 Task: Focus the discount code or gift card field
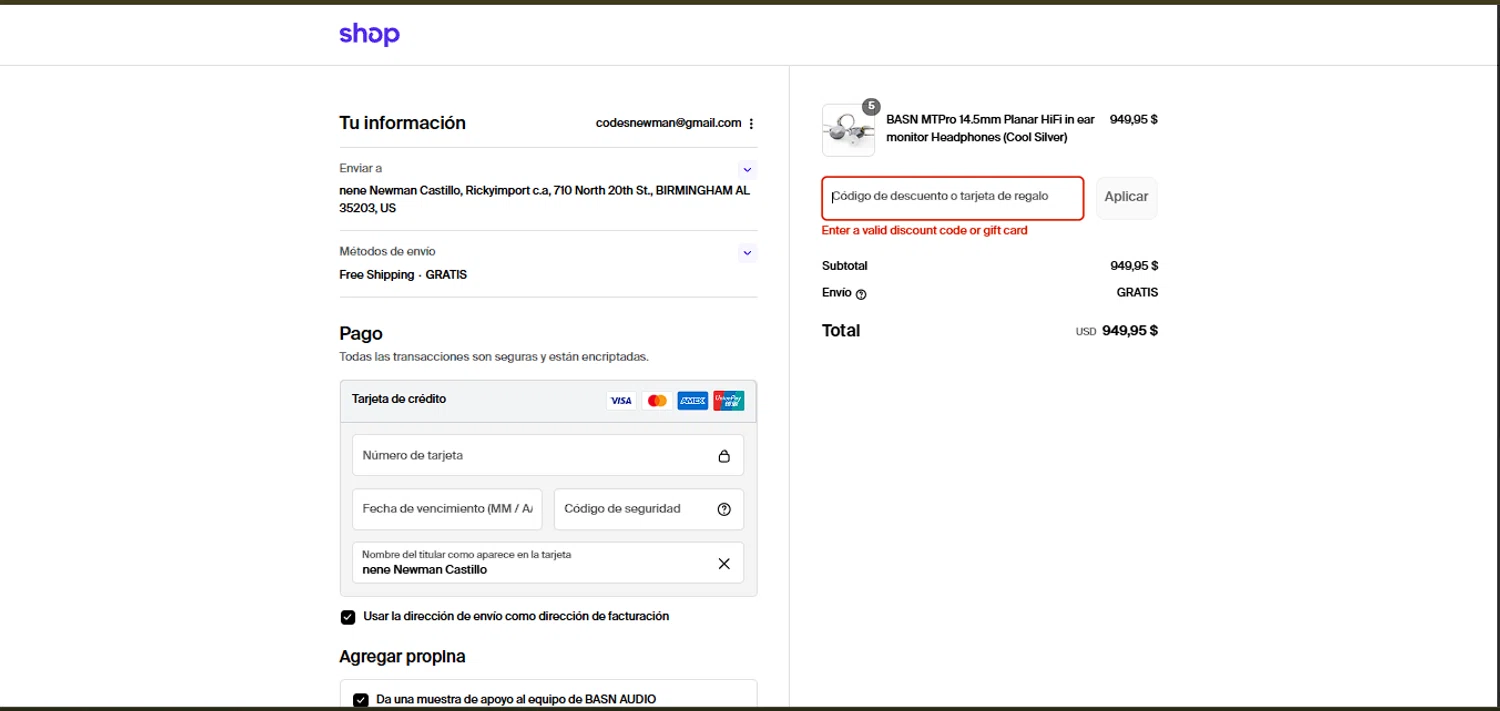coord(953,198)
